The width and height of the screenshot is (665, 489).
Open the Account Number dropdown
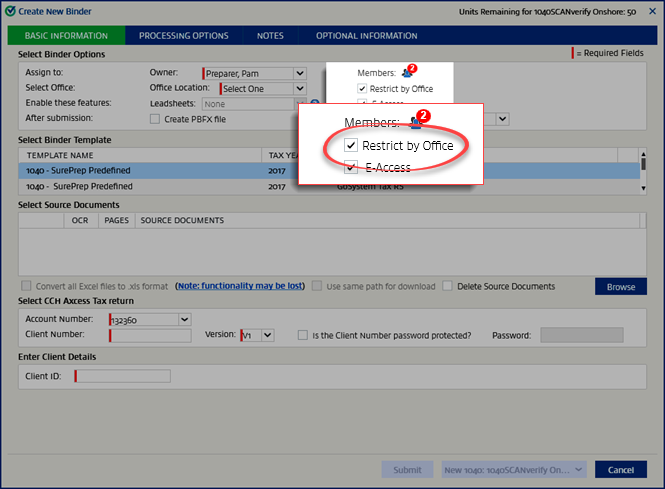pyautogui.click(x=183, y=319)
